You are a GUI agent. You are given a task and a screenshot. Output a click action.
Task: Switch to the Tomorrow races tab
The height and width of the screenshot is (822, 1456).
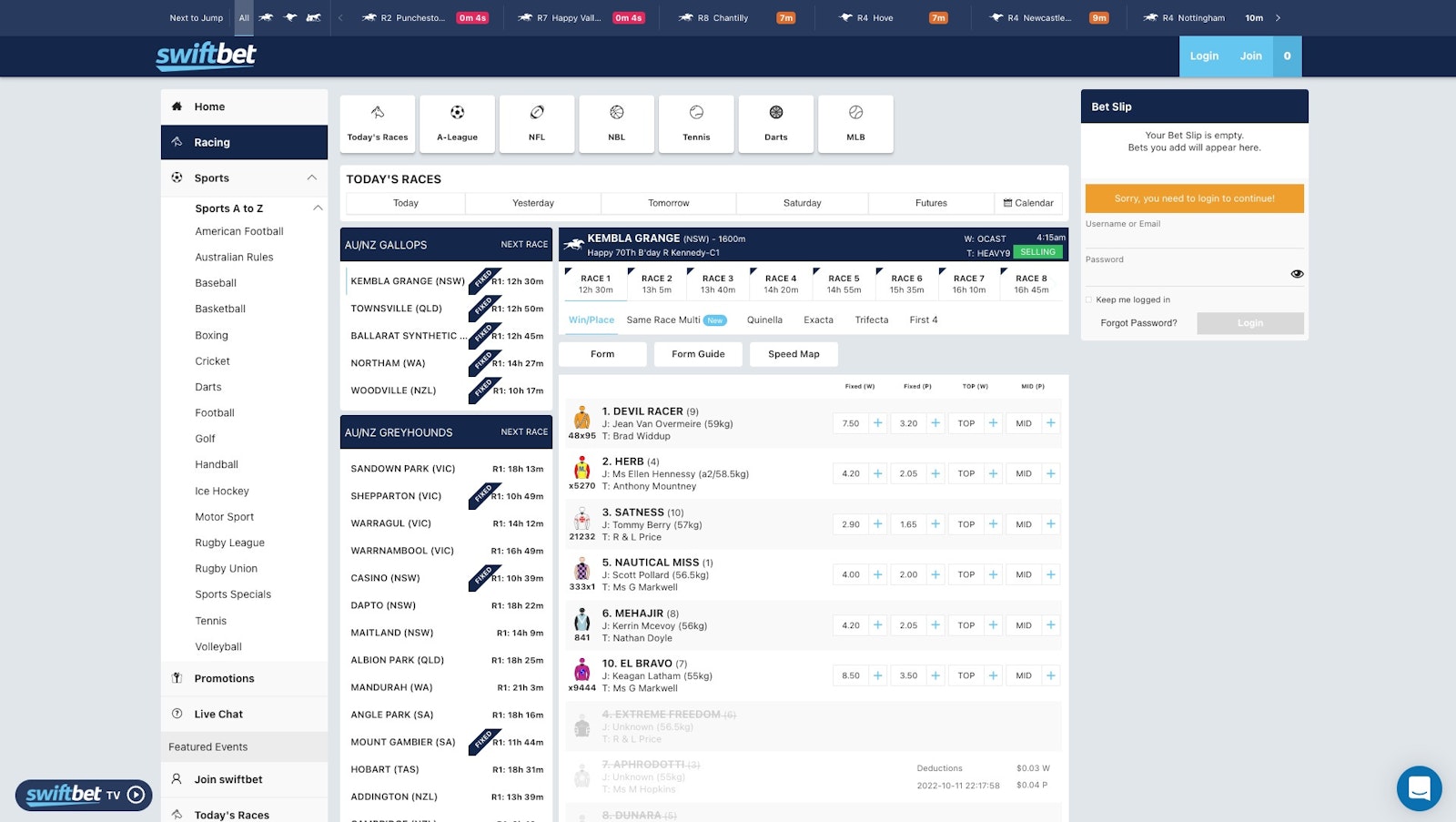coord(668,202)
